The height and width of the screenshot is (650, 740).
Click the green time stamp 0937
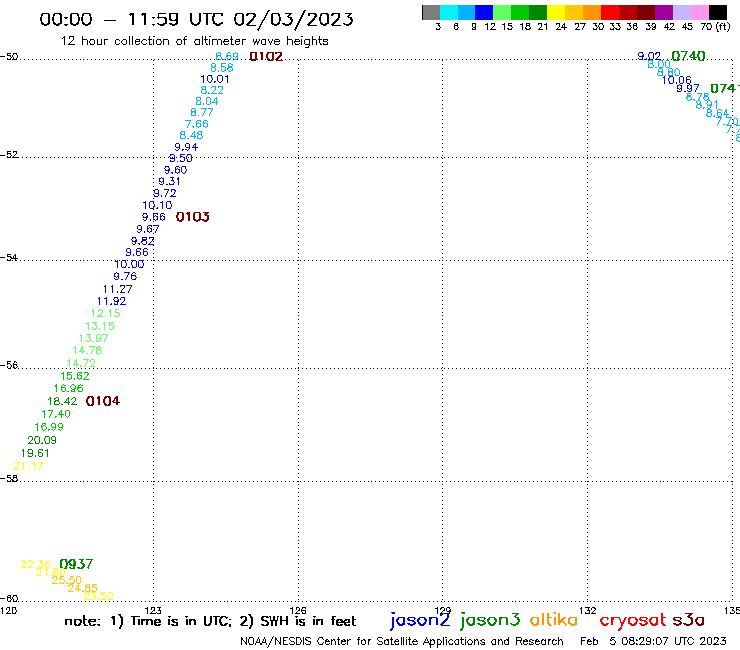76,564
